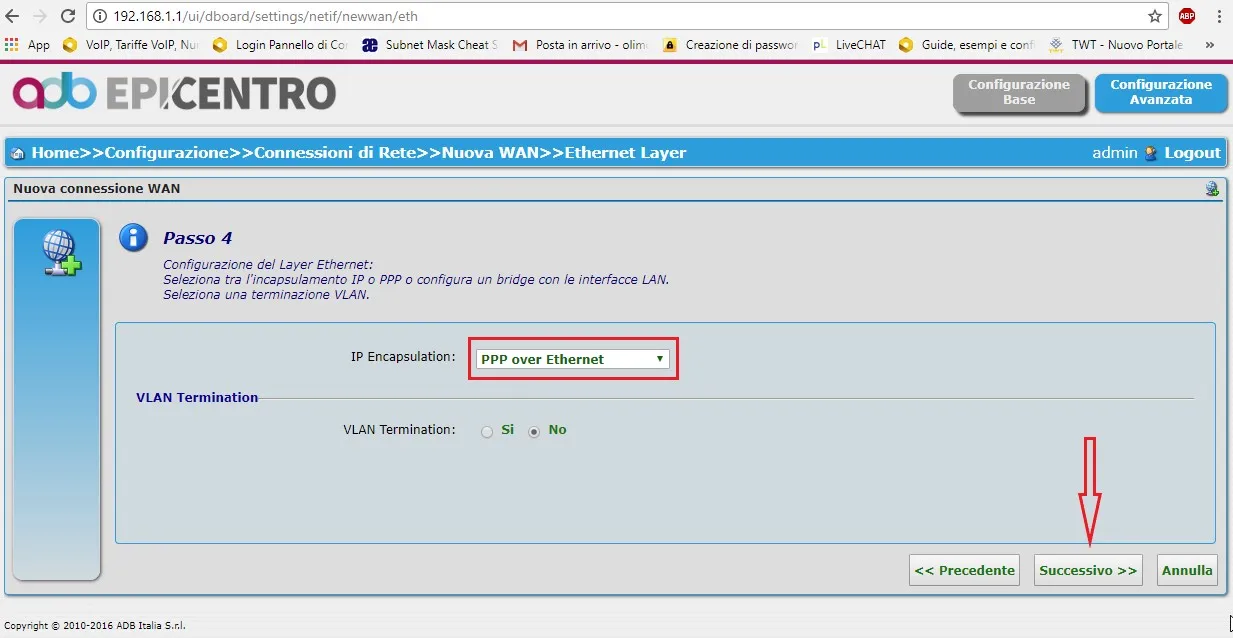Expand the bookmarks overflow chevron
This screenshot has height=638, width=1233.
pos(1210,45)
